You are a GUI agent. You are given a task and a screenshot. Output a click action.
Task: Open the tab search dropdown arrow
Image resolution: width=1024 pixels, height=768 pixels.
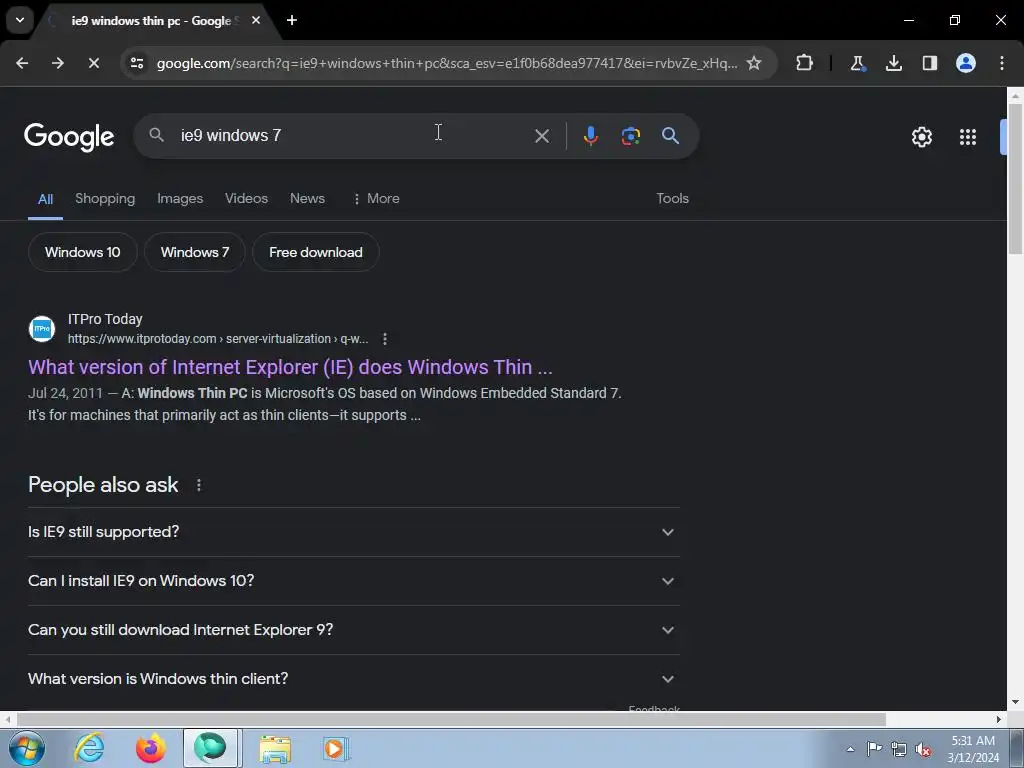click(20, 20)
